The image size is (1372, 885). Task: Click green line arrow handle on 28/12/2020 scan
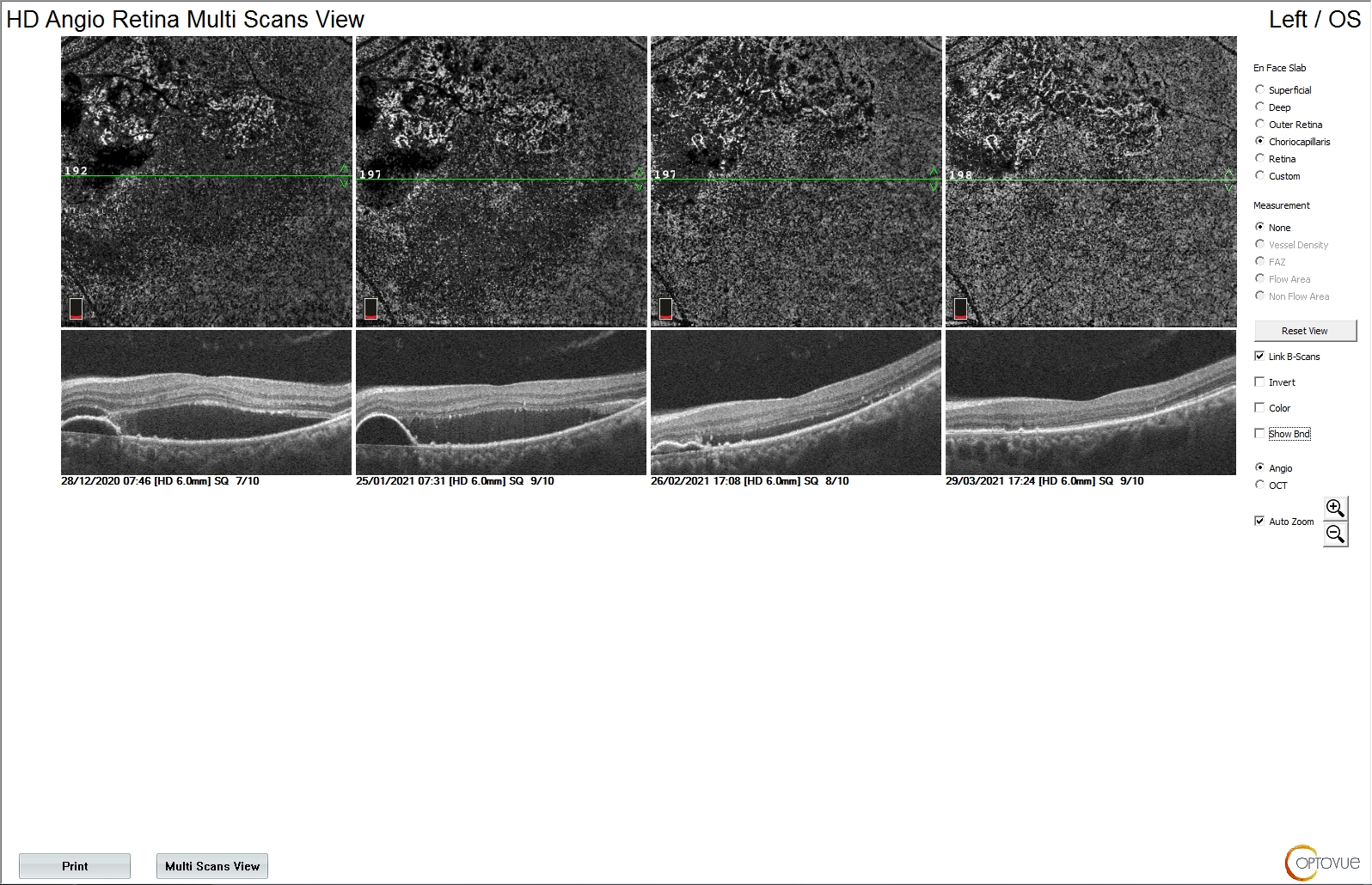click(345, 175)
